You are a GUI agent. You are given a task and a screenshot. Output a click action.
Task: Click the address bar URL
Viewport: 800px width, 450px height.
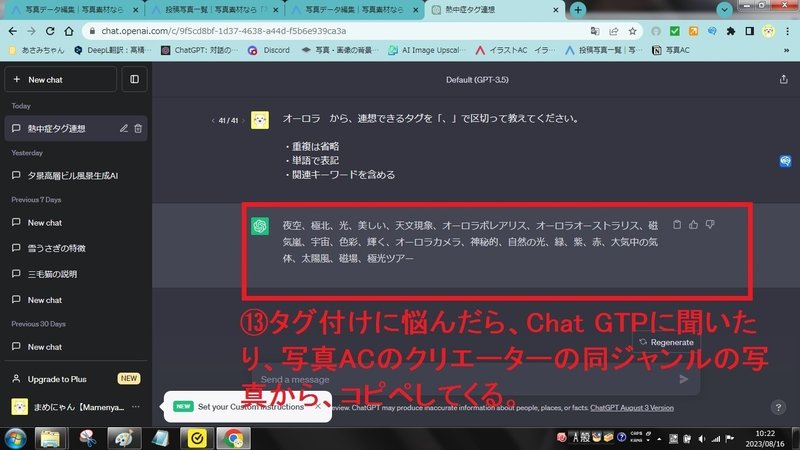223,31
